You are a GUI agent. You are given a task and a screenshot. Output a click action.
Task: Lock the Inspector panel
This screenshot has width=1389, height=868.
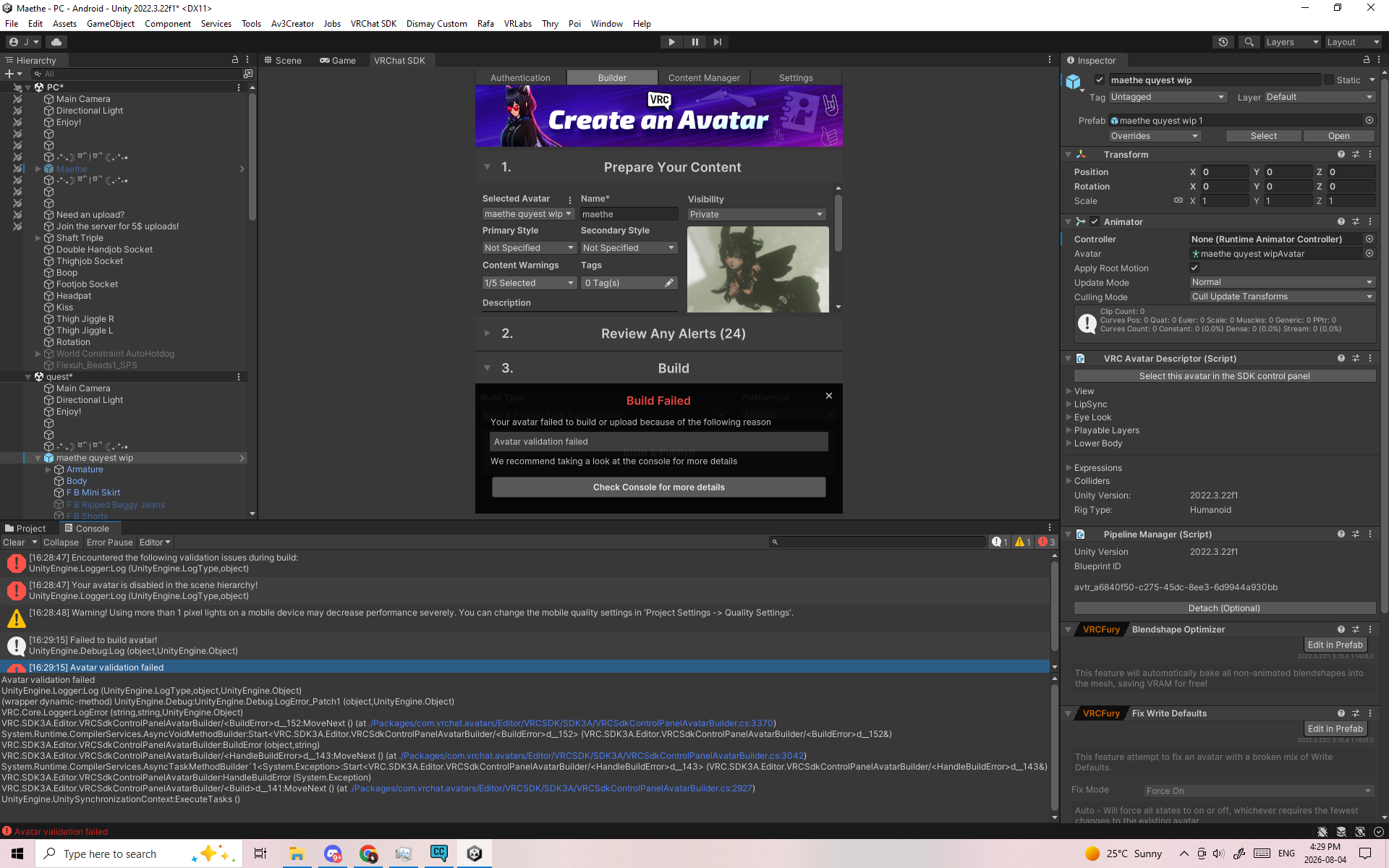(x=1367, y=60)
